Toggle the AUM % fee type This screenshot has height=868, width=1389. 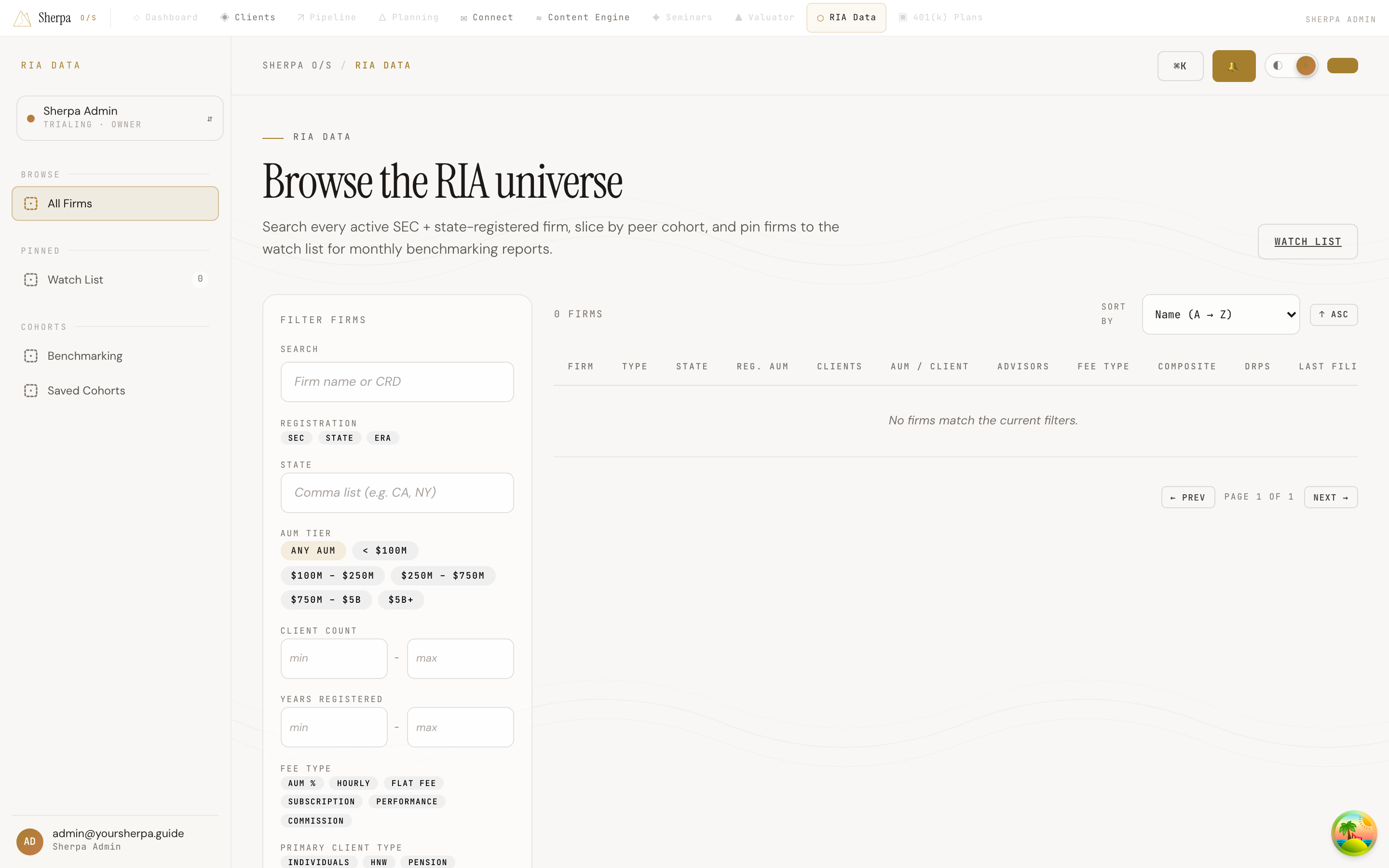click(302, 783)
